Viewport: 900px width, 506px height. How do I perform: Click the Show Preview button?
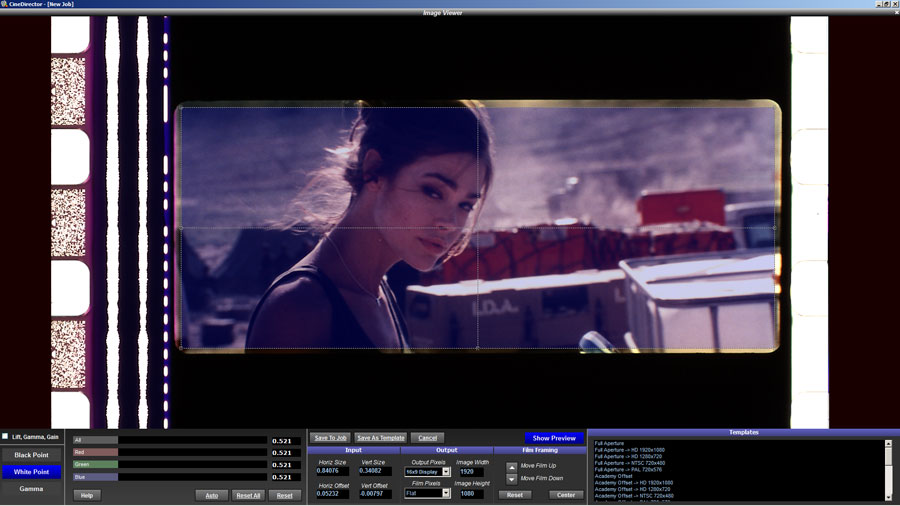click(x=554, y=438)
